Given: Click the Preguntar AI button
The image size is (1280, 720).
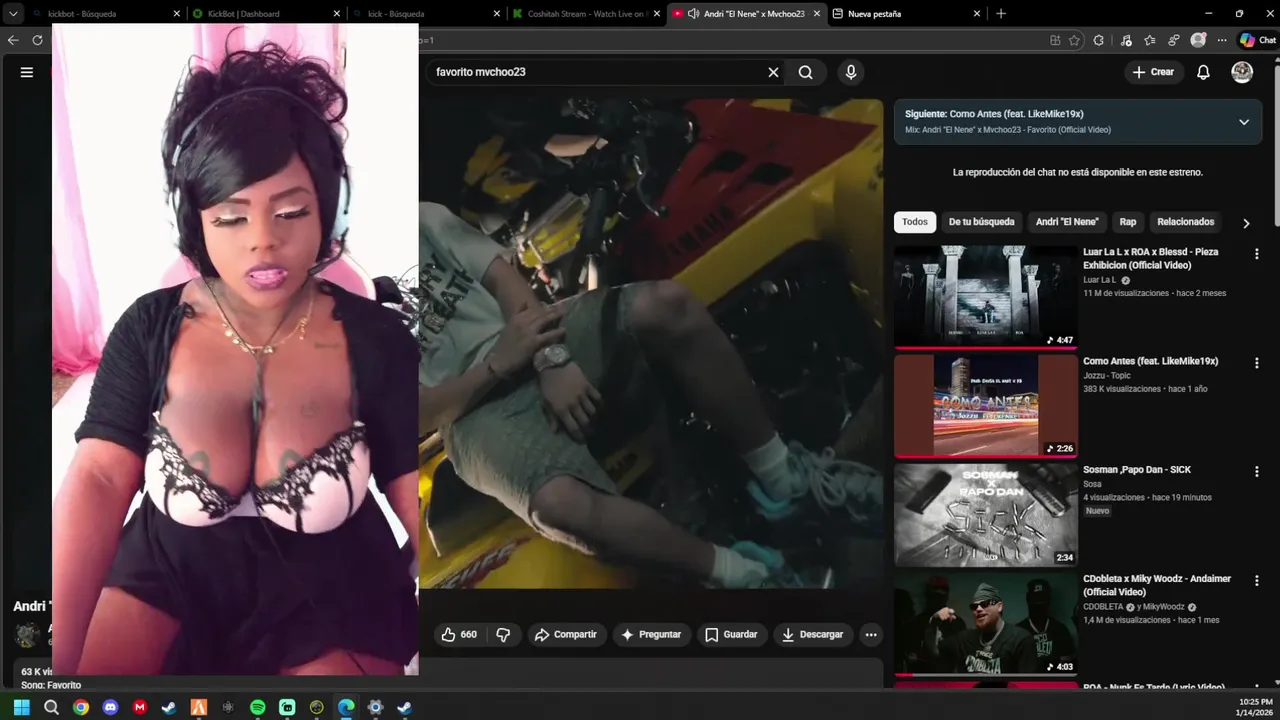Looking at the screenshot, I should point(651,634).
